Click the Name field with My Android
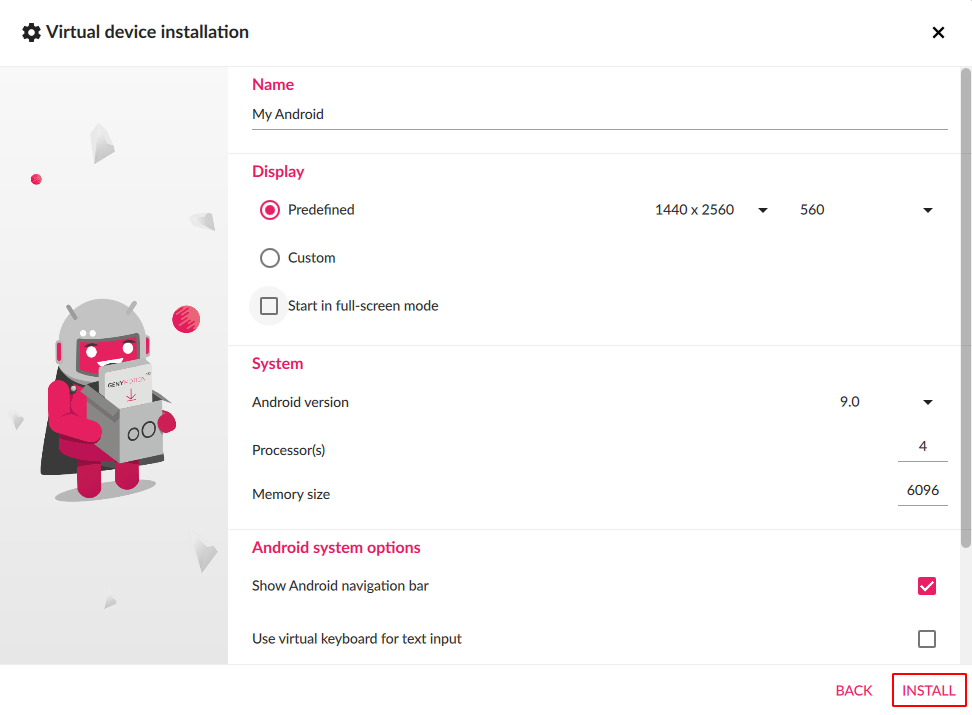Viewport: 972px width, 715px height. [x=599, y=115]
